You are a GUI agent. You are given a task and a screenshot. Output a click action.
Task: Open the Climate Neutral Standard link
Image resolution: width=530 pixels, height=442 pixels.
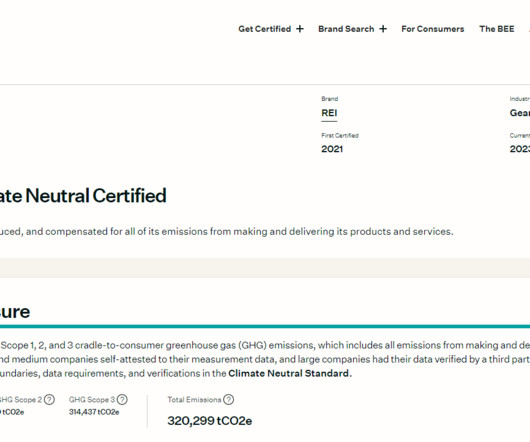[x=290, y=373]
